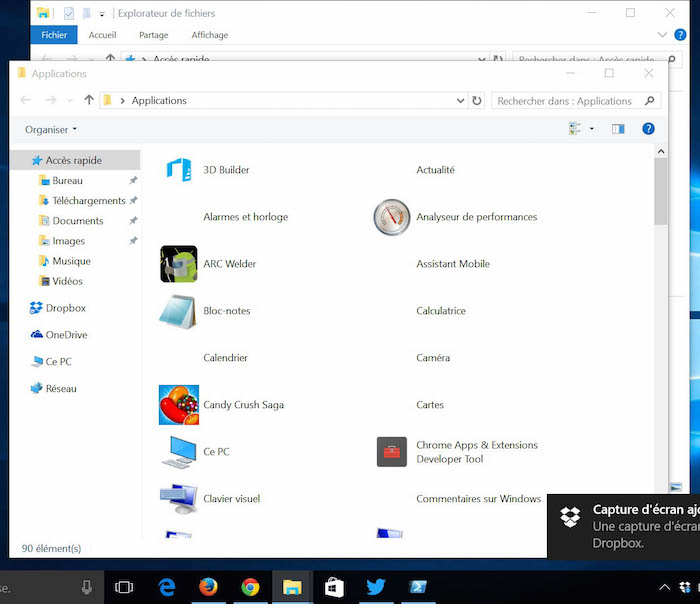Select Dropbox in the navigation pane
The width and height of the screenshot is (700, 604).
pos(65,308)
